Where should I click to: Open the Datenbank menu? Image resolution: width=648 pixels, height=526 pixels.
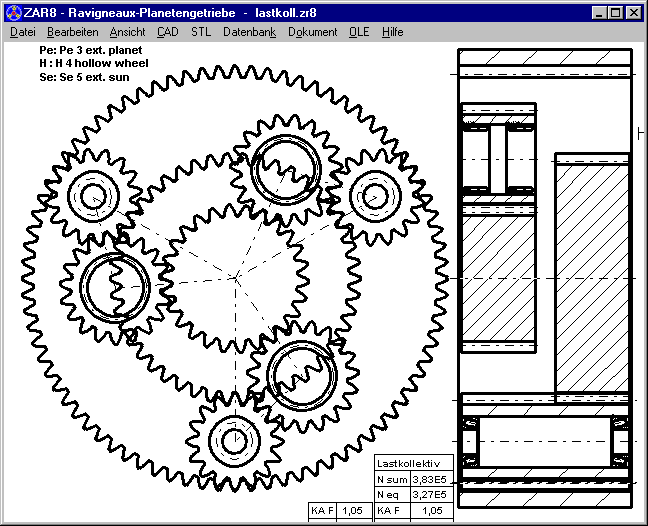[249, 32]
